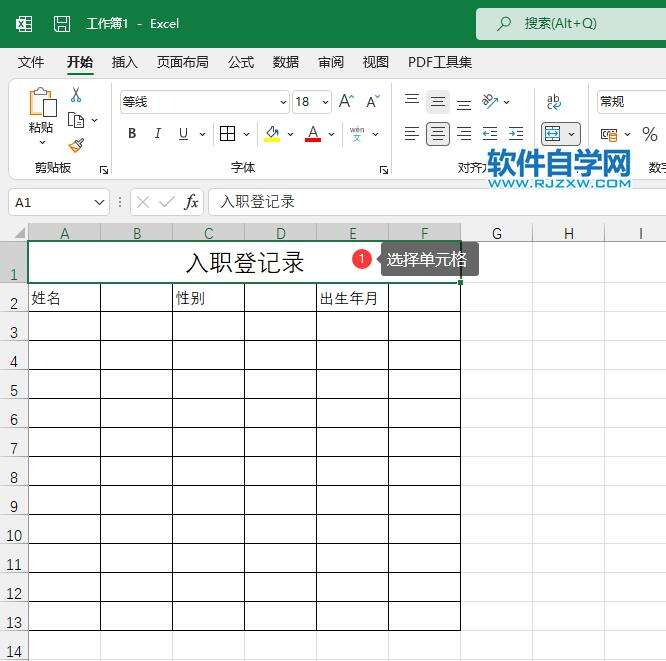This screenshot has height=661, width=666.
Task: Click the text orientation icon
Action: 490,102
